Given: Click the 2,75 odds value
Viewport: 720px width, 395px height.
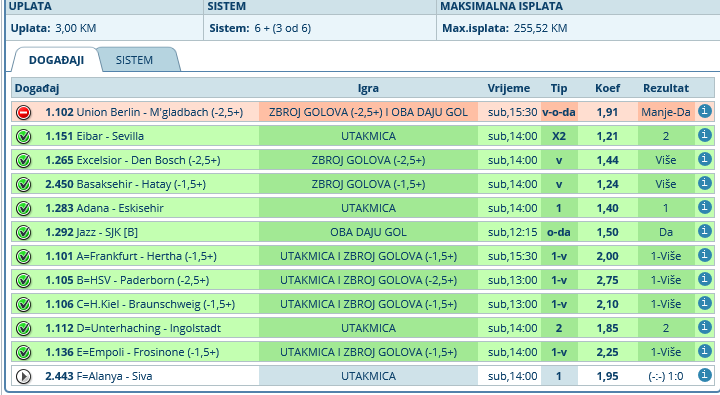Looking at the screenshot, I should (608, 280).
